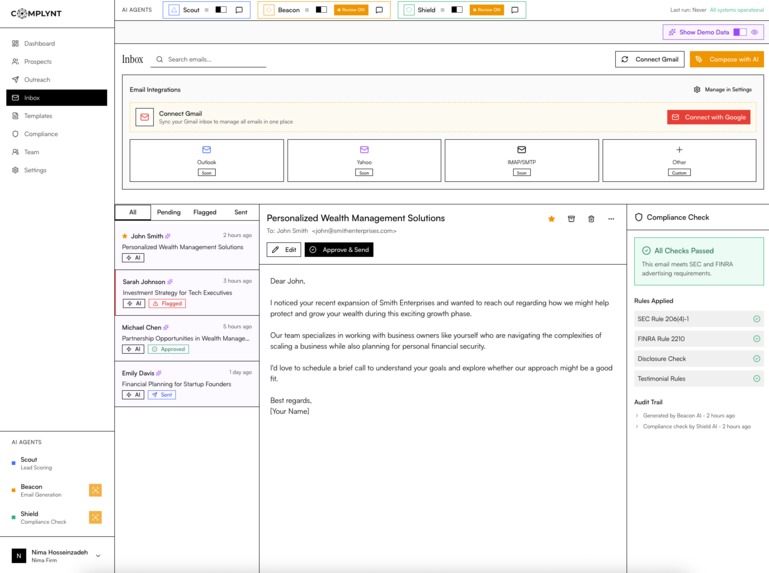Select the Other custom integration card
Screen dimensions: 769x573
click(679, 160)
